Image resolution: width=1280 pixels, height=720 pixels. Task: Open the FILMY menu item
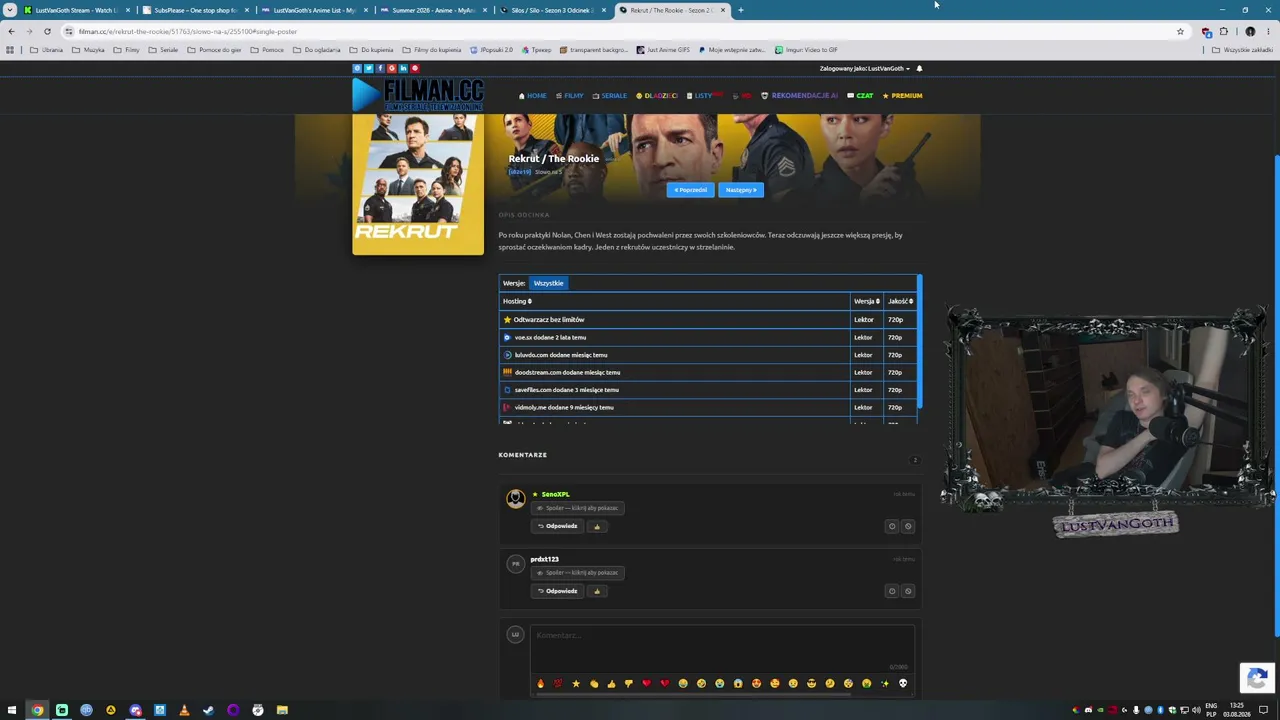(x=570, y=96)
